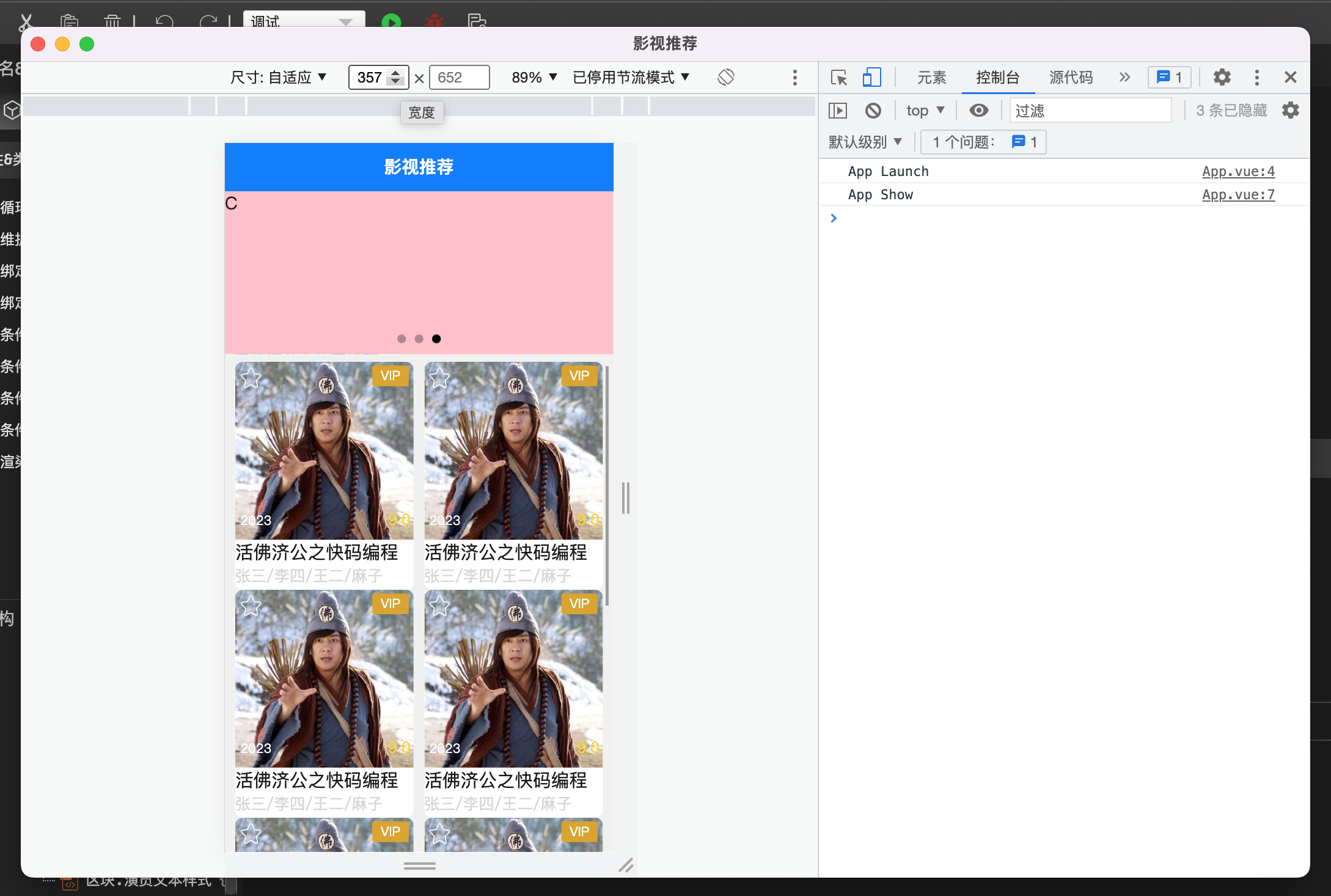Click the viewport bottom resize handle
Viewport: 1331px width, 896px height.
419,865
